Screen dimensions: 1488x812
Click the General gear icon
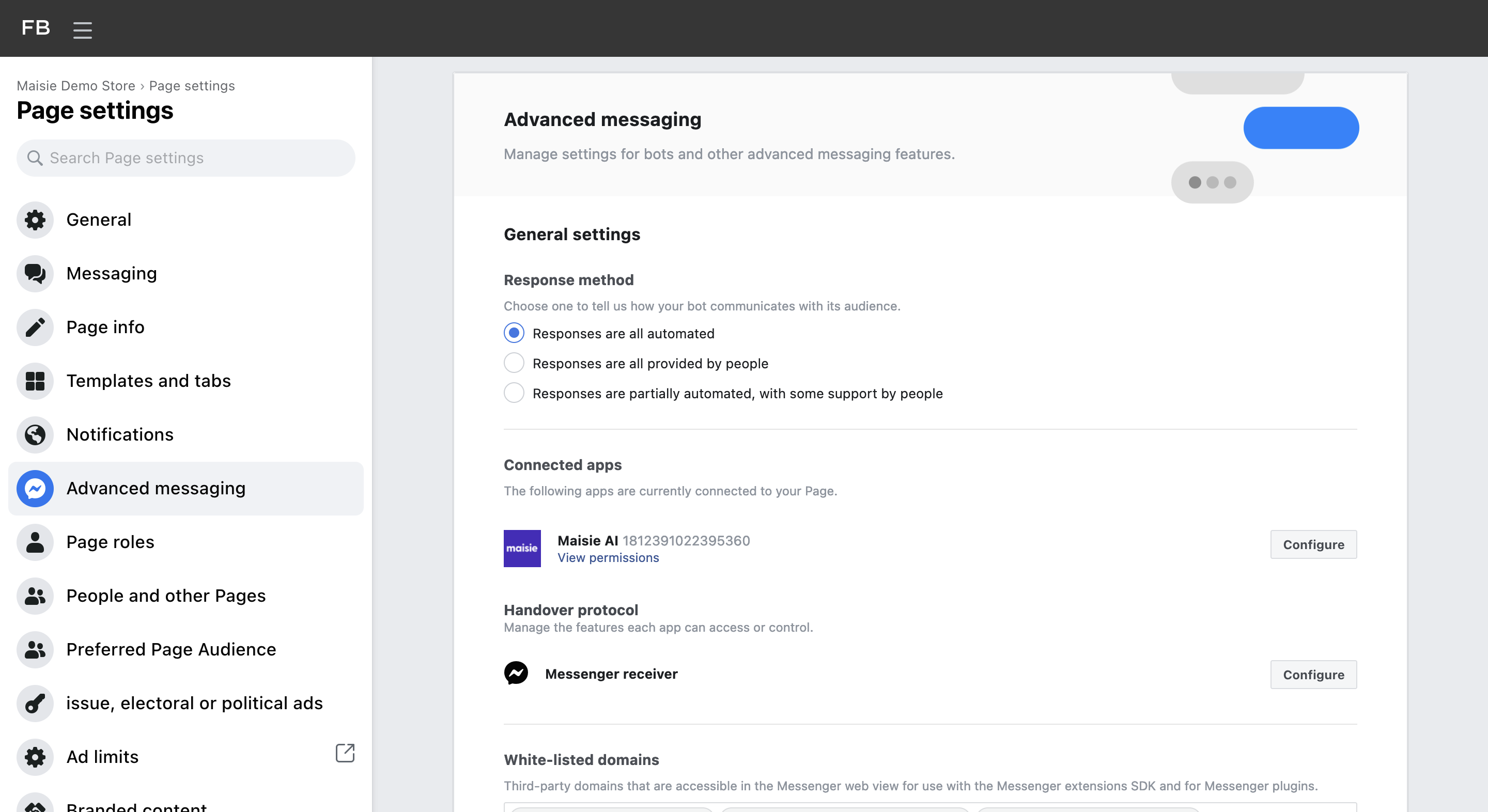[x=35, y=220]
